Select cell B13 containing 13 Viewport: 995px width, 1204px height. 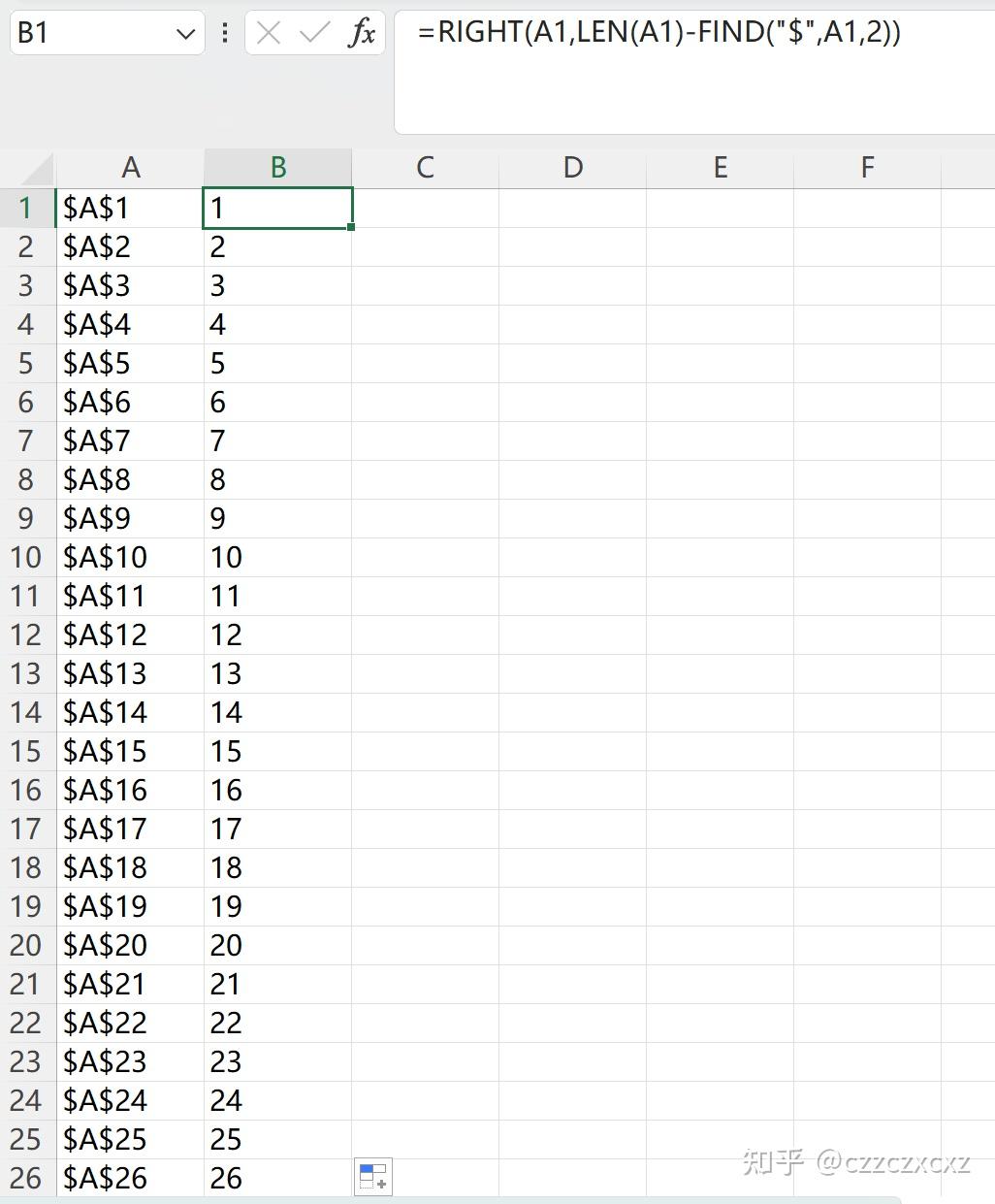click(278, 673)
